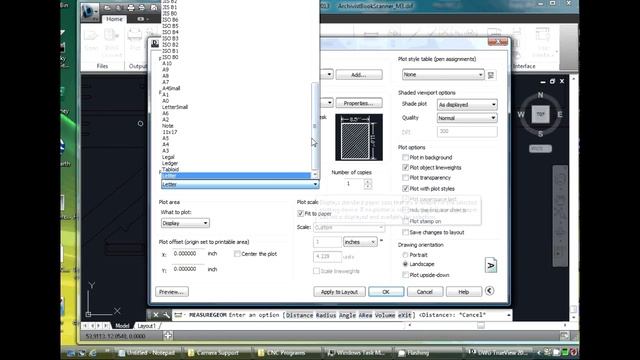Click the landscape orientation page preview icon
Viewport: 640px width, 360px height.
491,265
